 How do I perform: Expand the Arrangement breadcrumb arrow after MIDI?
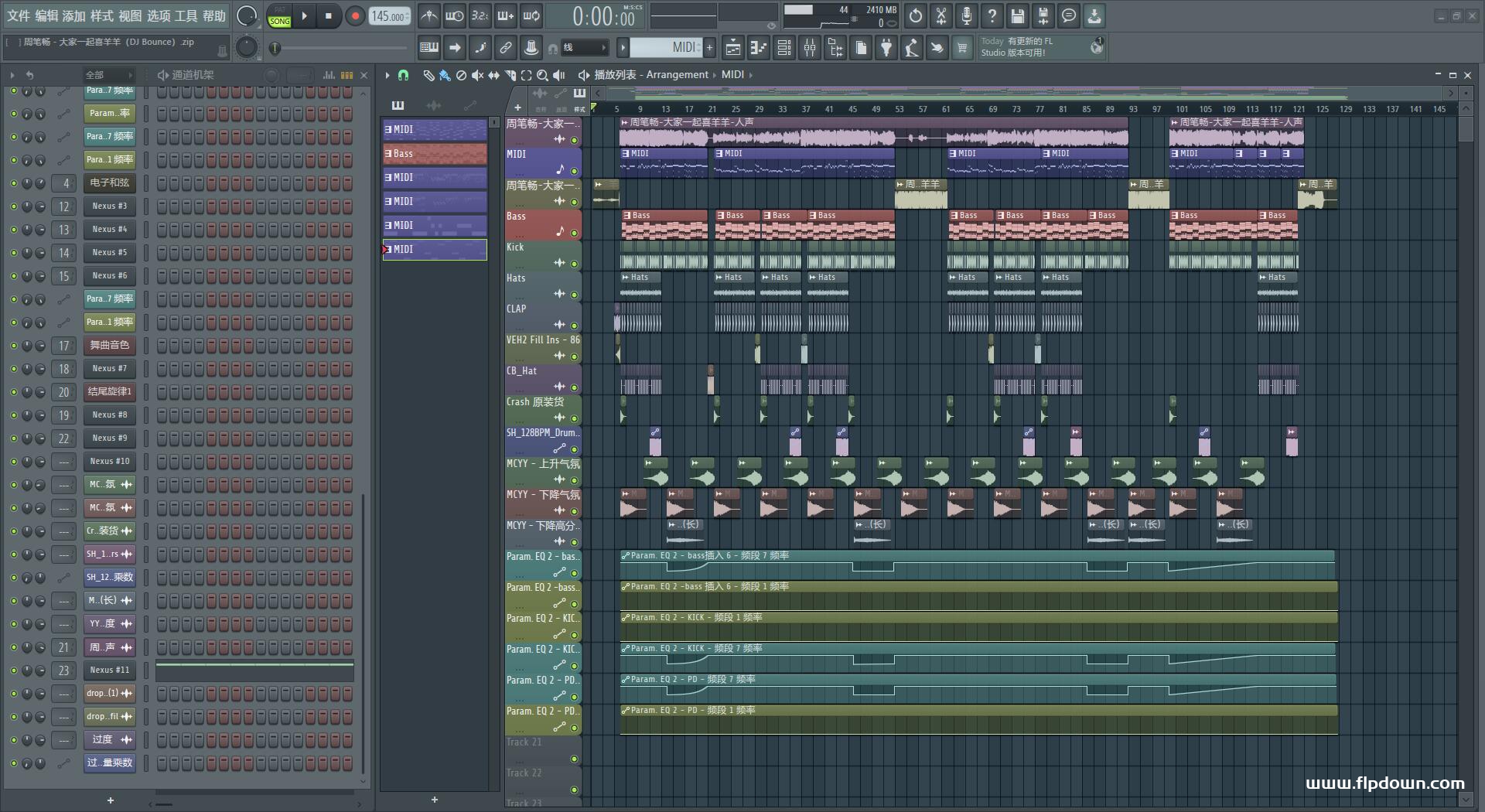pos(750,75)
